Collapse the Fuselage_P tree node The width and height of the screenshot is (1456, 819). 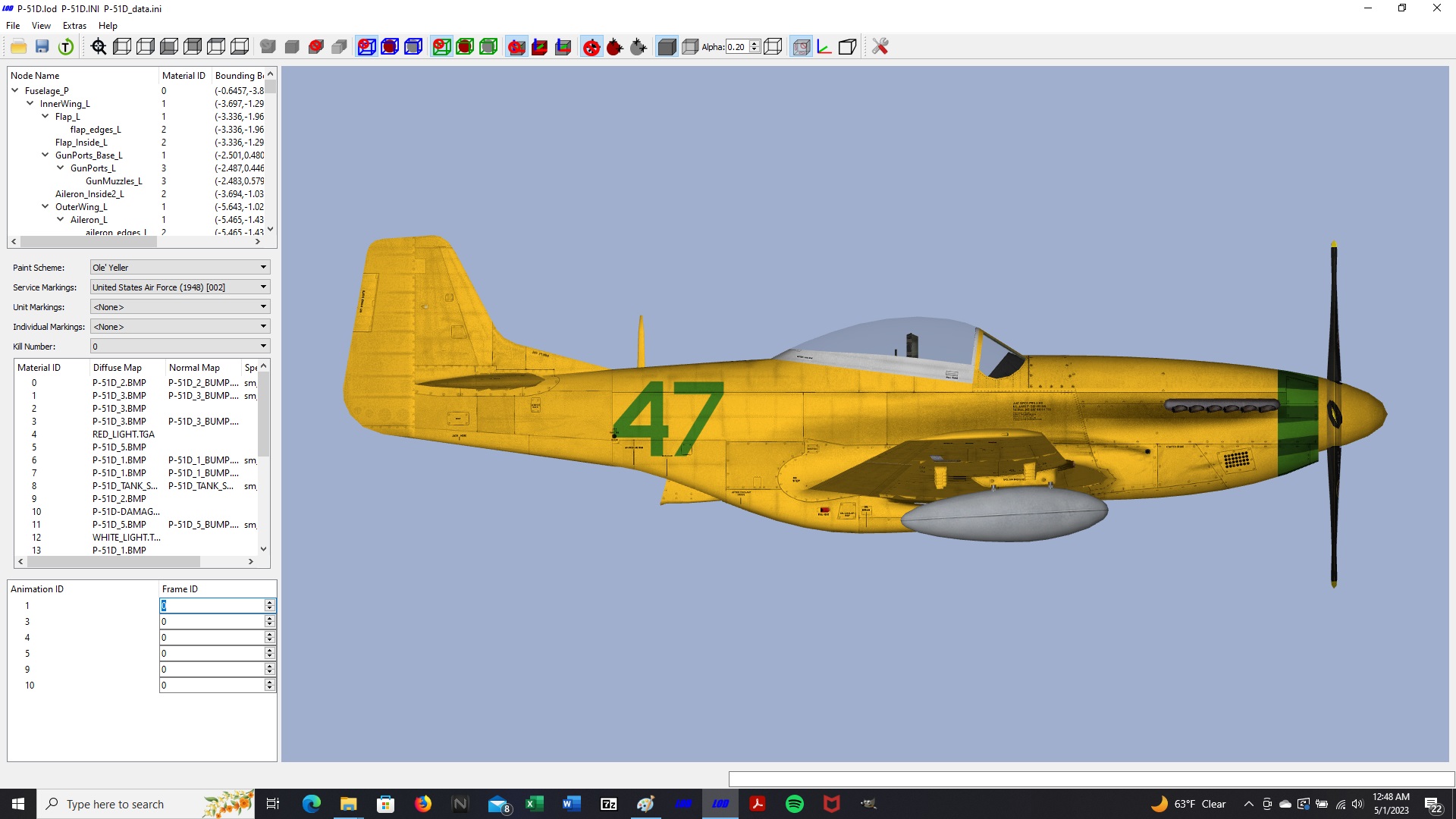point(15,90)
